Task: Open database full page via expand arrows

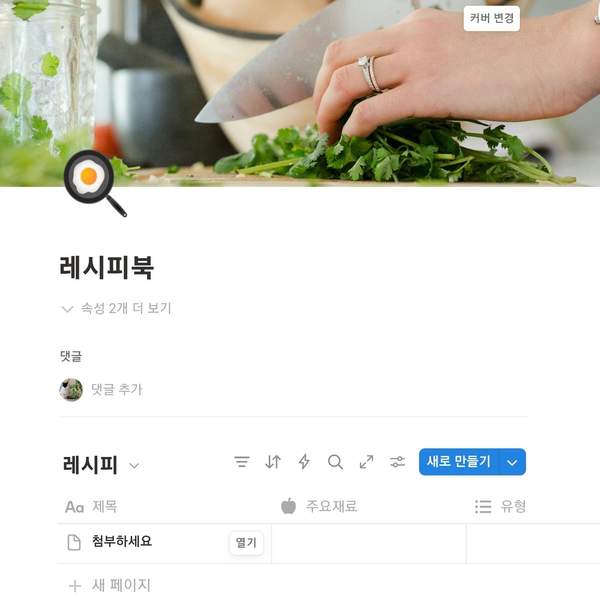Action: coord(367,462)
